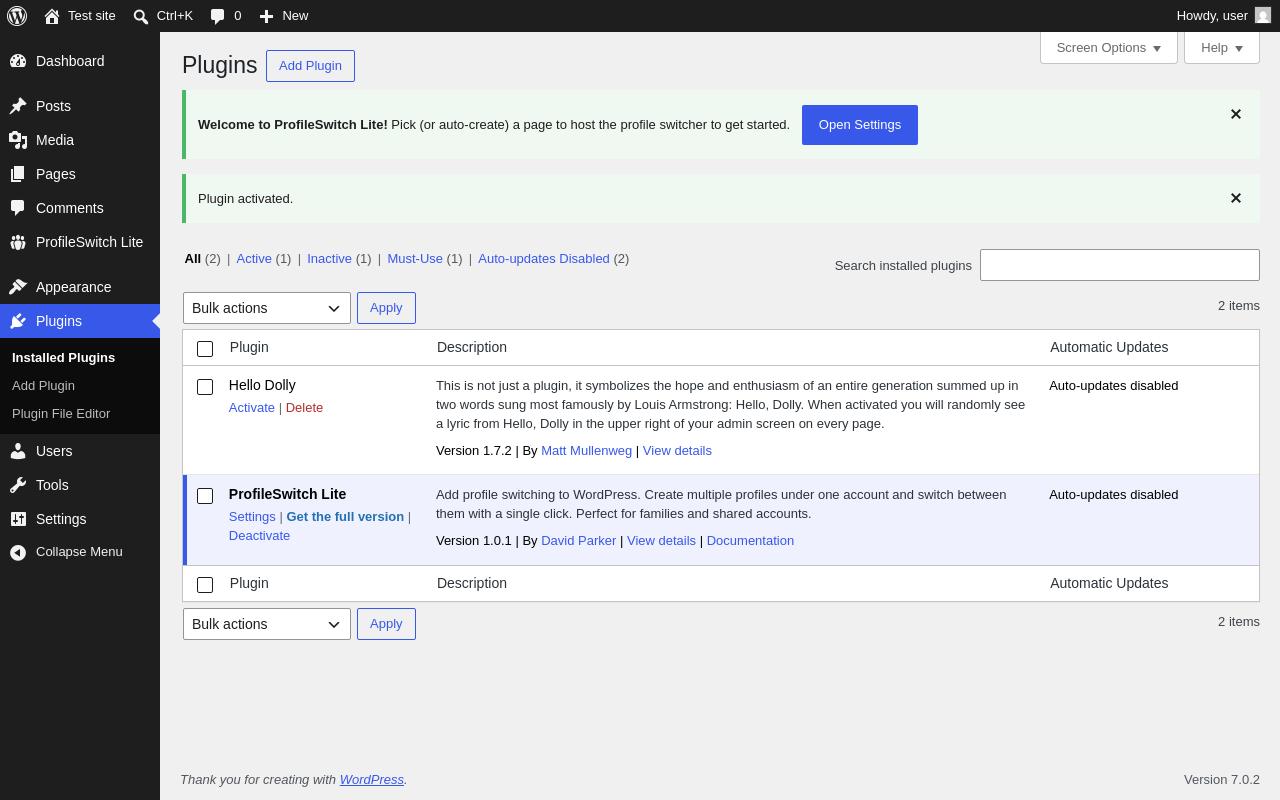The width and height of the screenshot is (1280, 800).
Task: Check the Hello Dolly plugin checkbox
Action: point(205,387)
